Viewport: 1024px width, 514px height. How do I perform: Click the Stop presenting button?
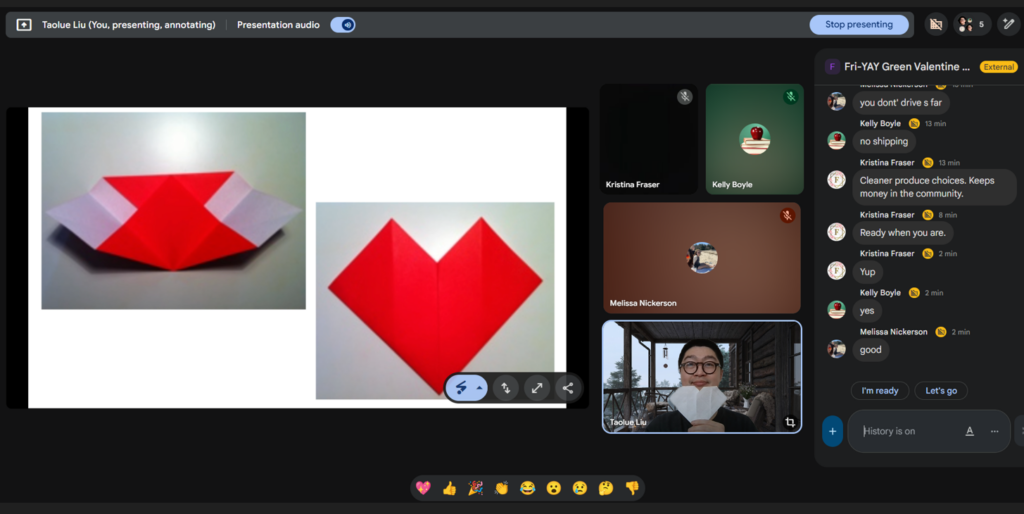(858, 25)
